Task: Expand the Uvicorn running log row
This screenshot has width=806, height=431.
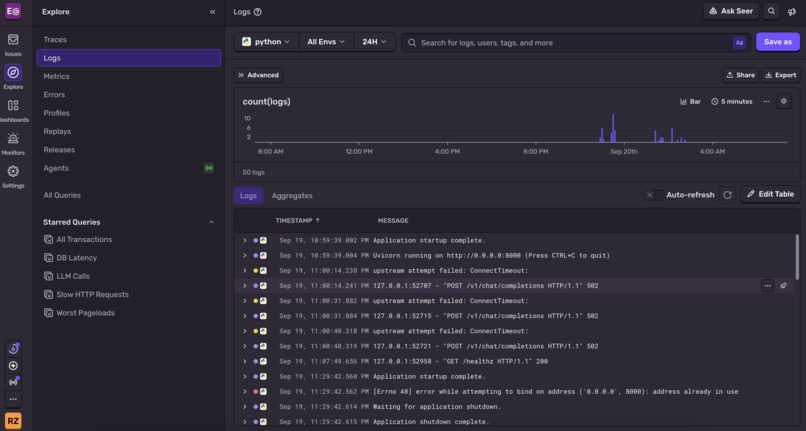Action: pyautogui.click(x=245, y=256)
